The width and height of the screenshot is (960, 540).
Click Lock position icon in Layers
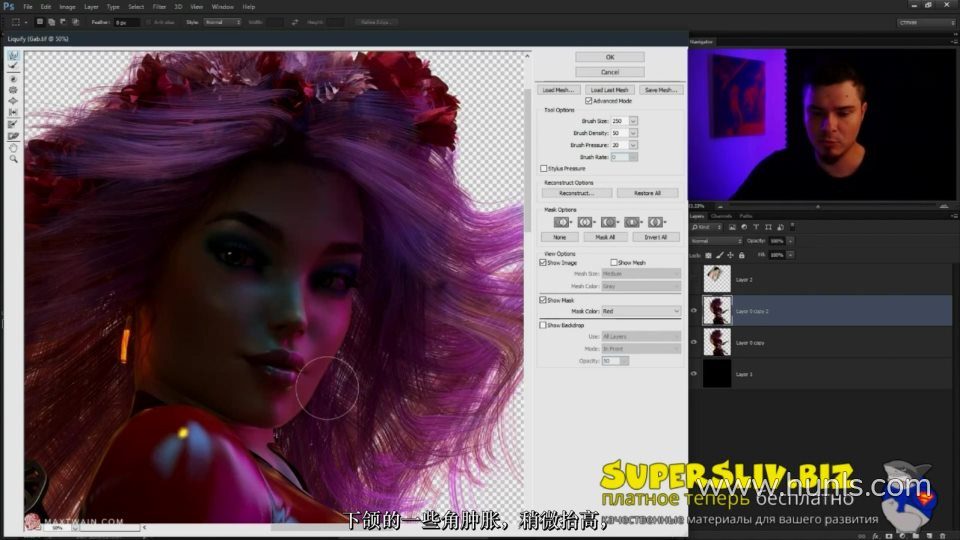[730, 255]
